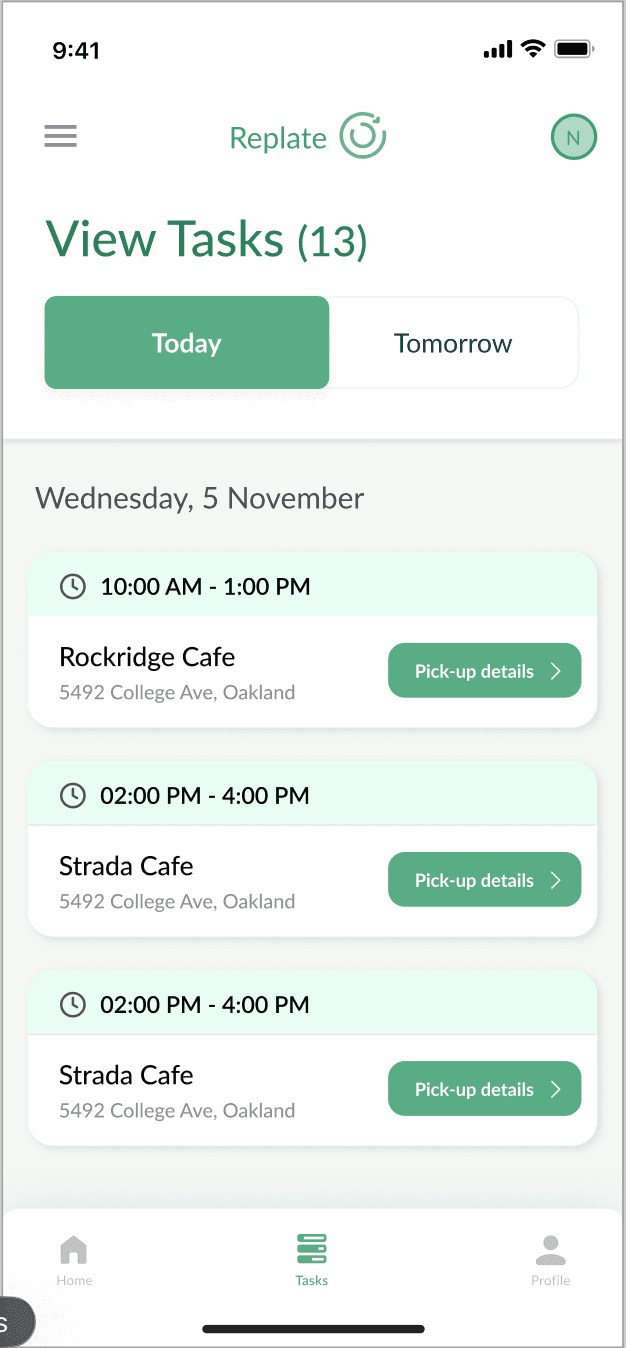Tap the Rockridge Cafe task name
Screen dimensions: 626x1348
tap(147, 657)
